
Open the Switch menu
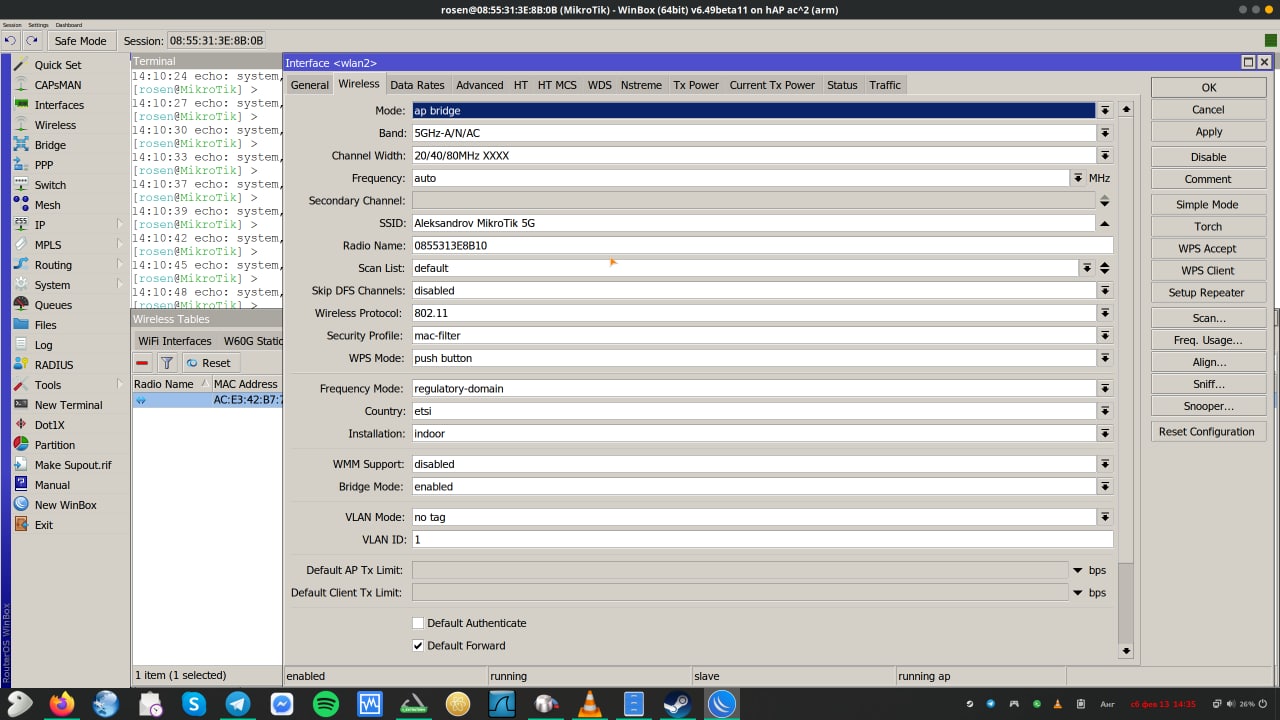pos(50,185)
